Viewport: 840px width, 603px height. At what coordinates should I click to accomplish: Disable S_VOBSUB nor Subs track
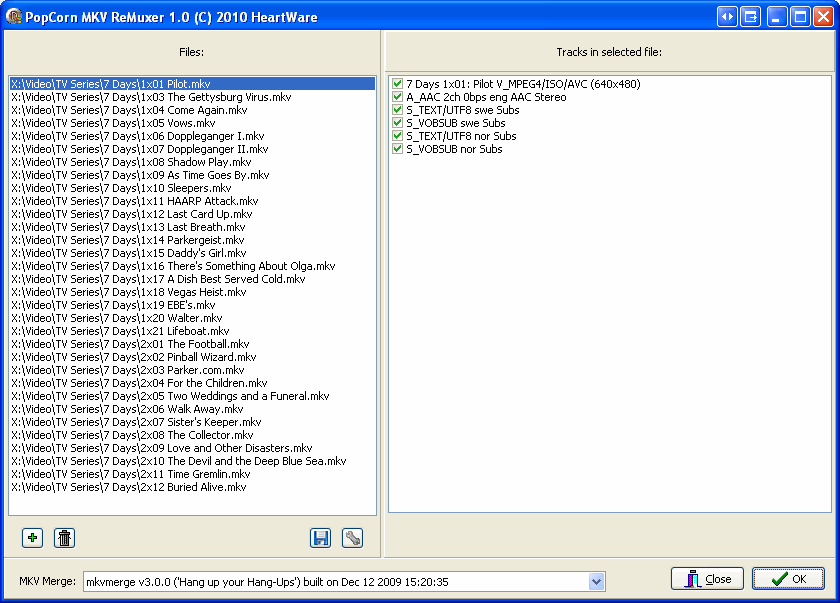click(398, 149)
